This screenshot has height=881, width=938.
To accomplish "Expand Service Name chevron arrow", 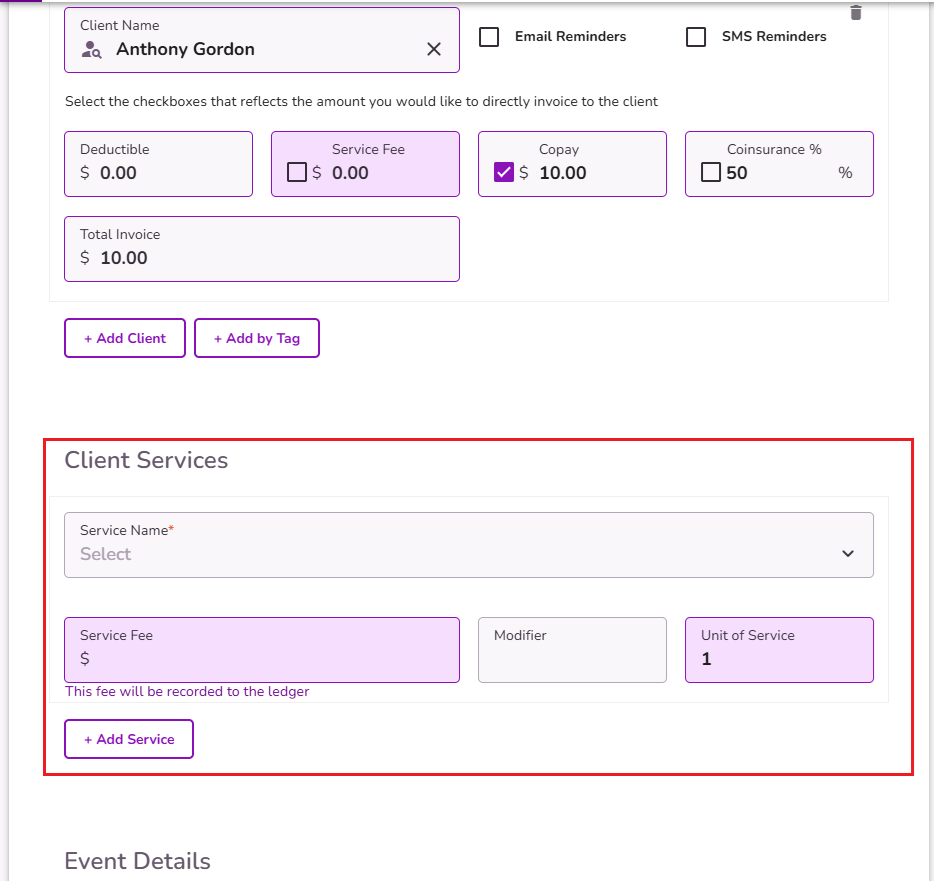I will [848, 553].
